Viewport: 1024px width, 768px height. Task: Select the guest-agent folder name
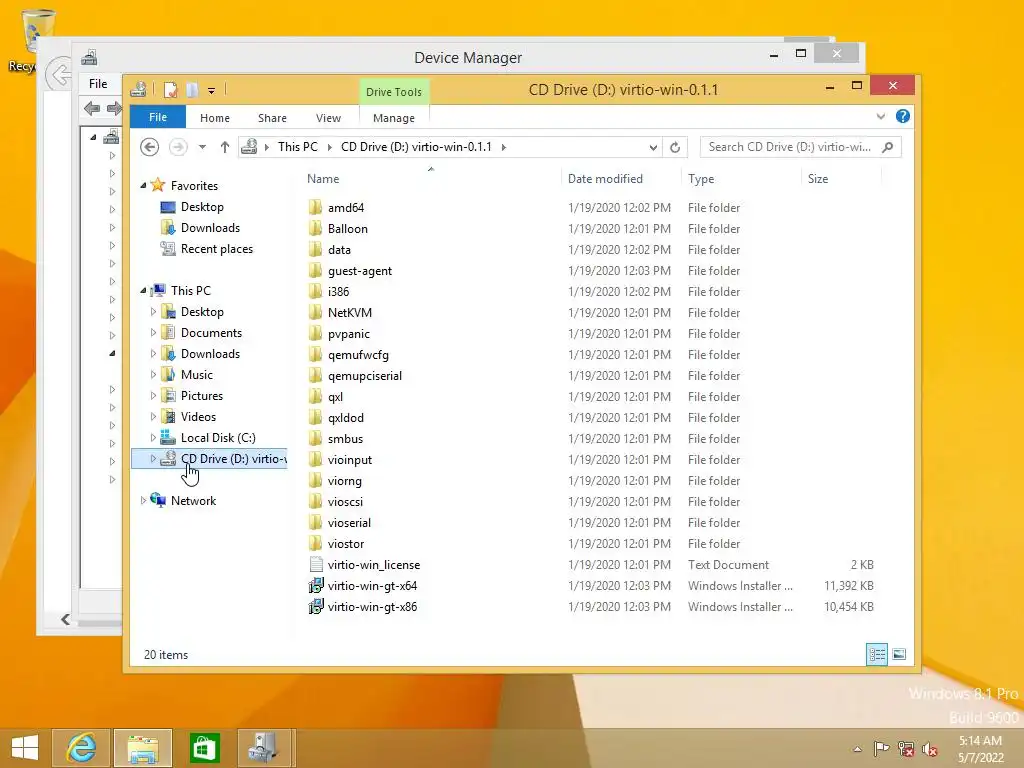tap(360, 271)
